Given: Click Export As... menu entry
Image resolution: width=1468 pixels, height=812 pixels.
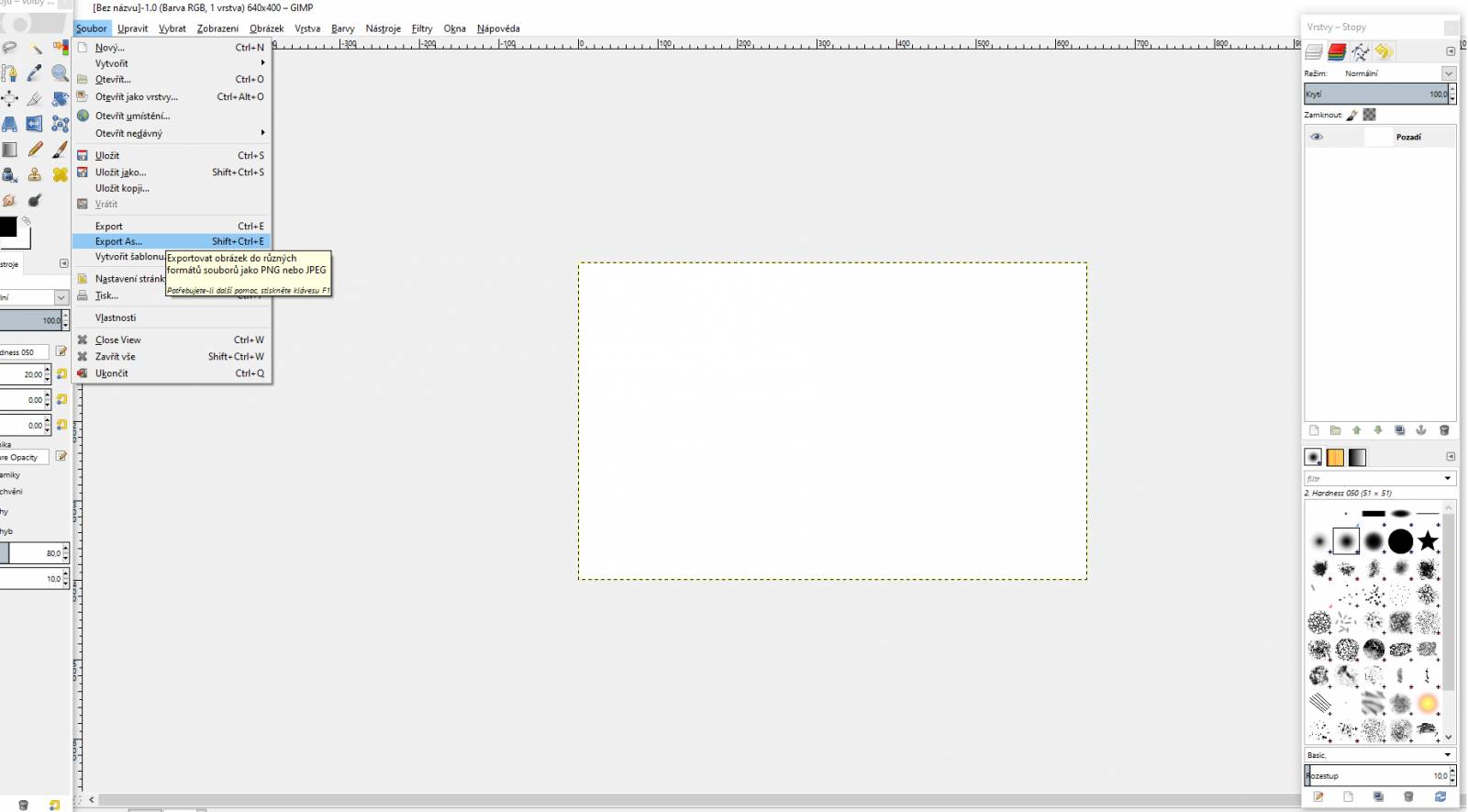Looking at the screenshot, I should tap(172, 241).
